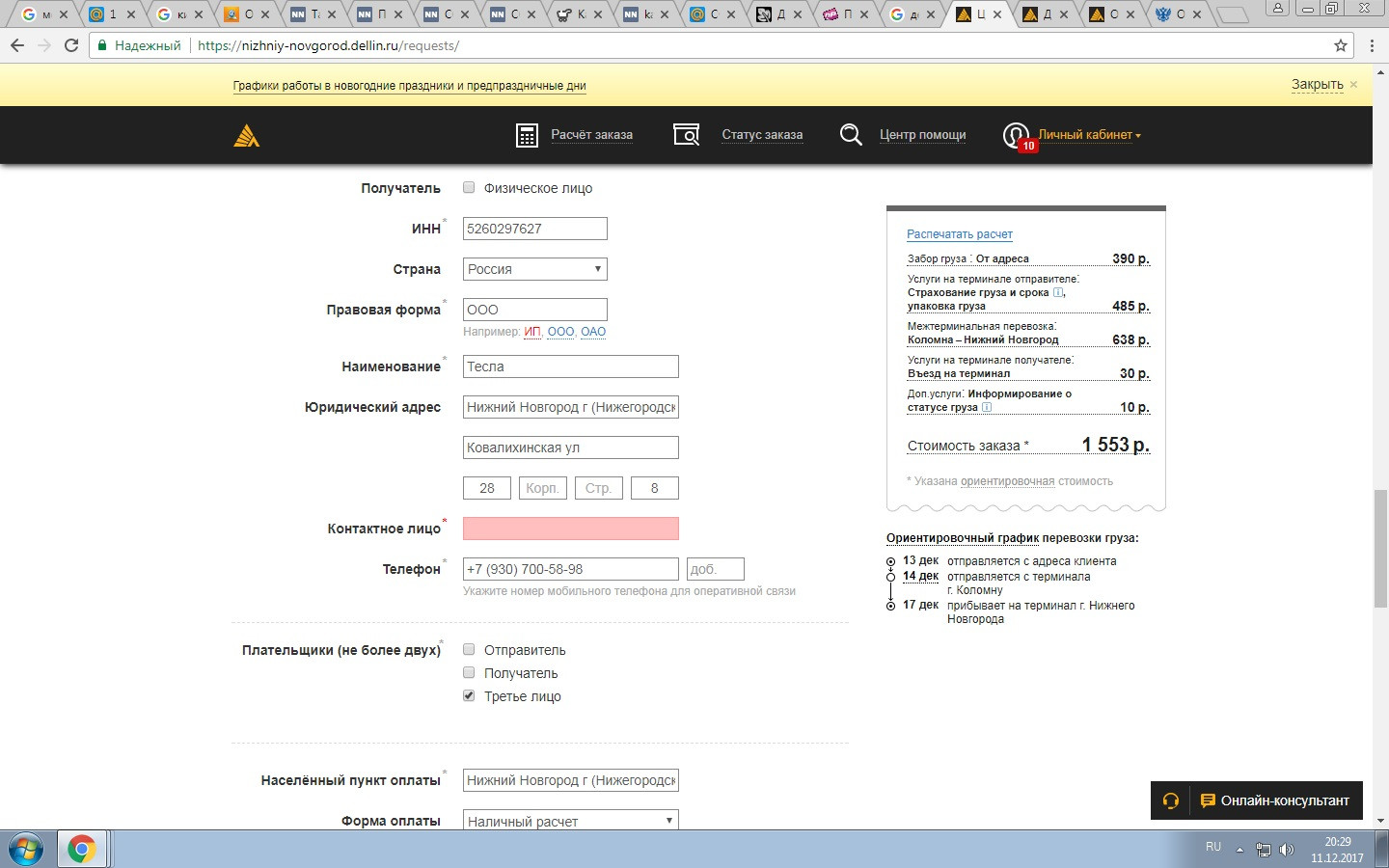
Task: Open the Центр помощи menu item
Action: click(922, 135)
